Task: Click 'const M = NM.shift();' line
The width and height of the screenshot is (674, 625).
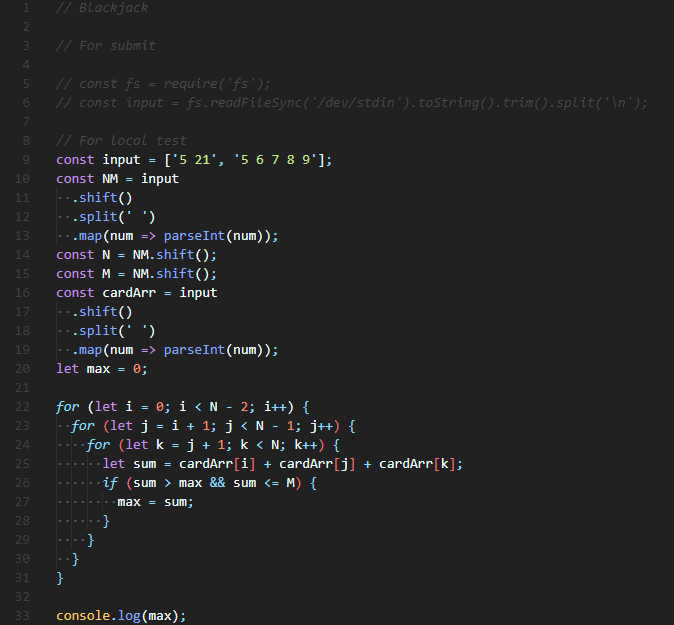Action: tap(136, 274)
